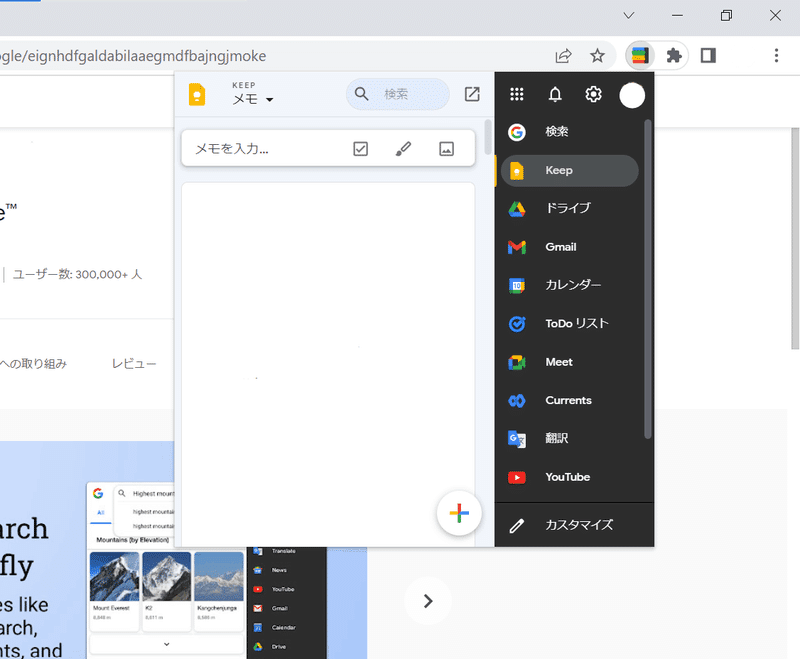Viewport: 800px width, 659px height.
Task: Click the Tasks icon beside ToDo リスト
Action: pos(516,324)
